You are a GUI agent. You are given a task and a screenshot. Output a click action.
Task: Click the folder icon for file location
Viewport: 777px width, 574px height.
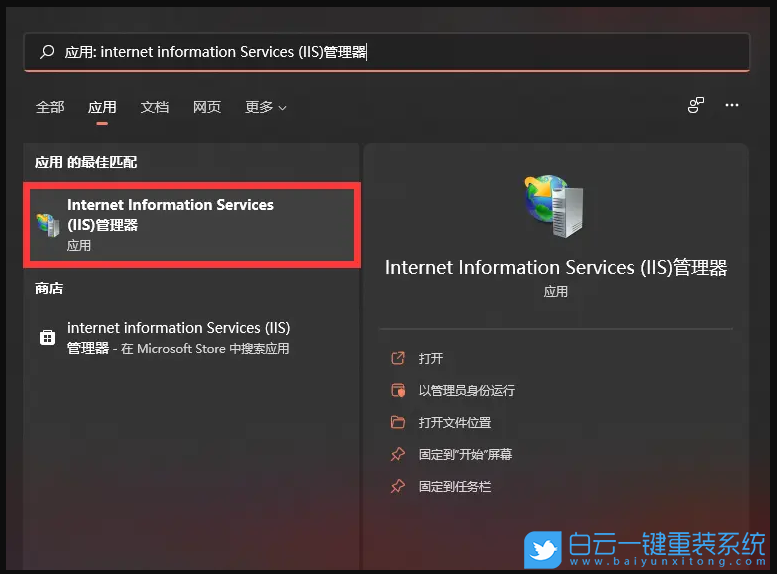point(398,422)
